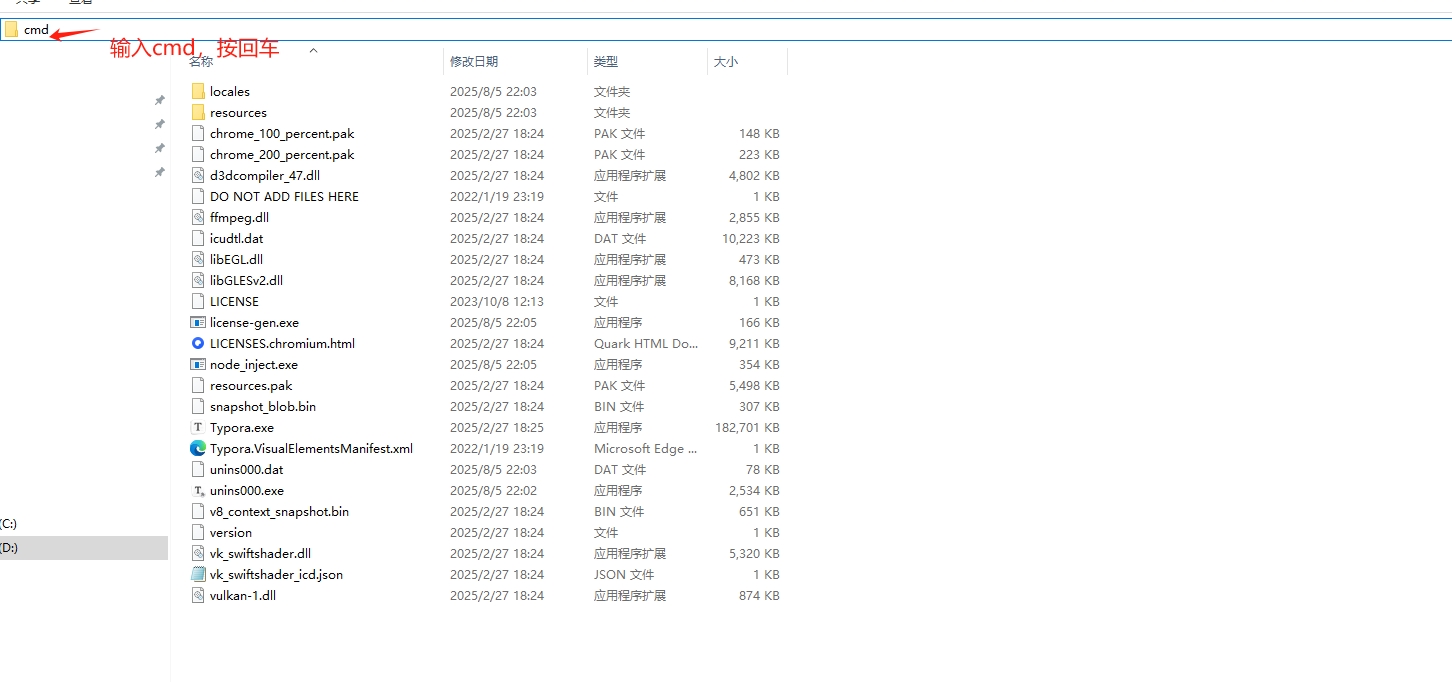Click the type cell JSON 文件

624,575
